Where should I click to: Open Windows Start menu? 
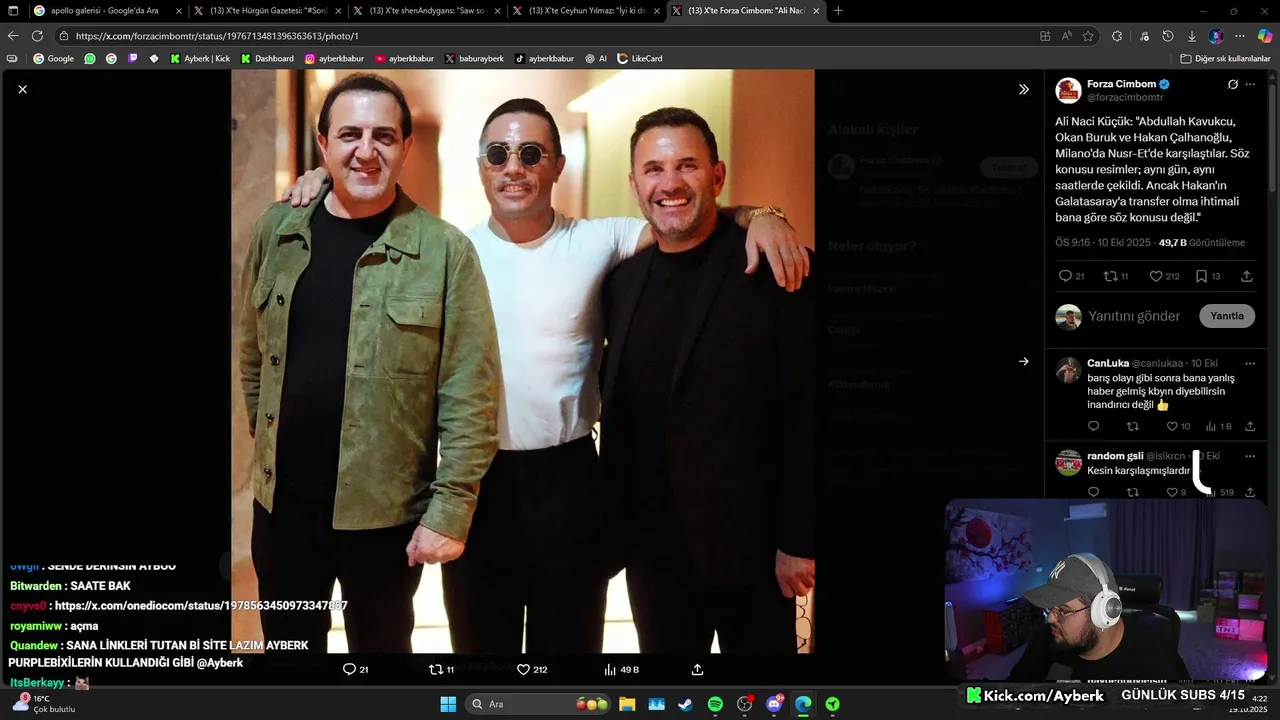tap(448, 704)
